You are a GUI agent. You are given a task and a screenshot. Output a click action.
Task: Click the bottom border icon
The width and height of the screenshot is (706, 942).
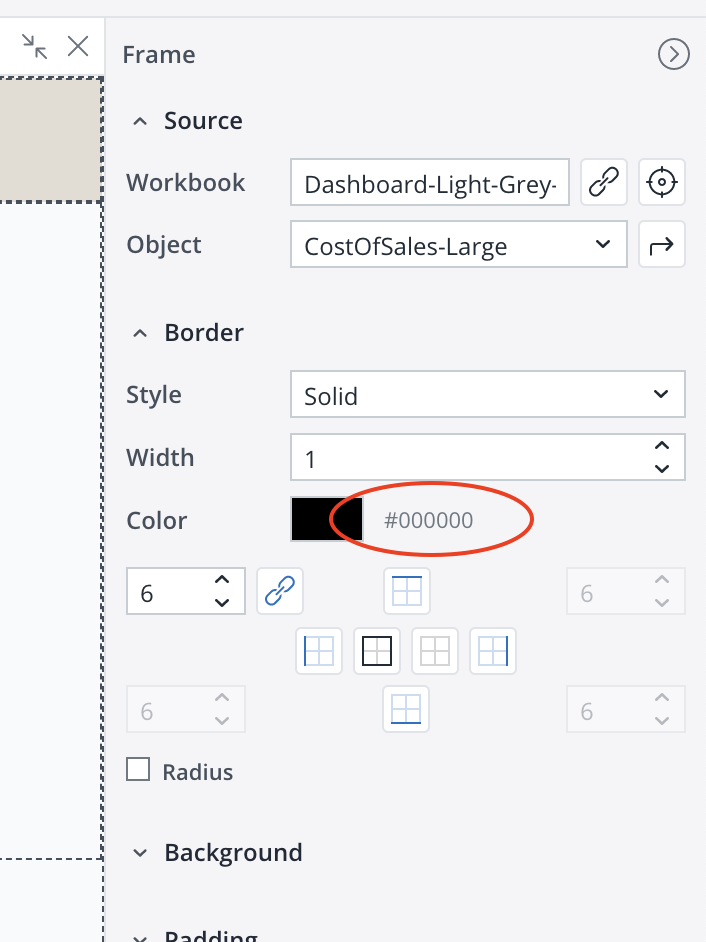pyautogui.click(x=407, y=709)
